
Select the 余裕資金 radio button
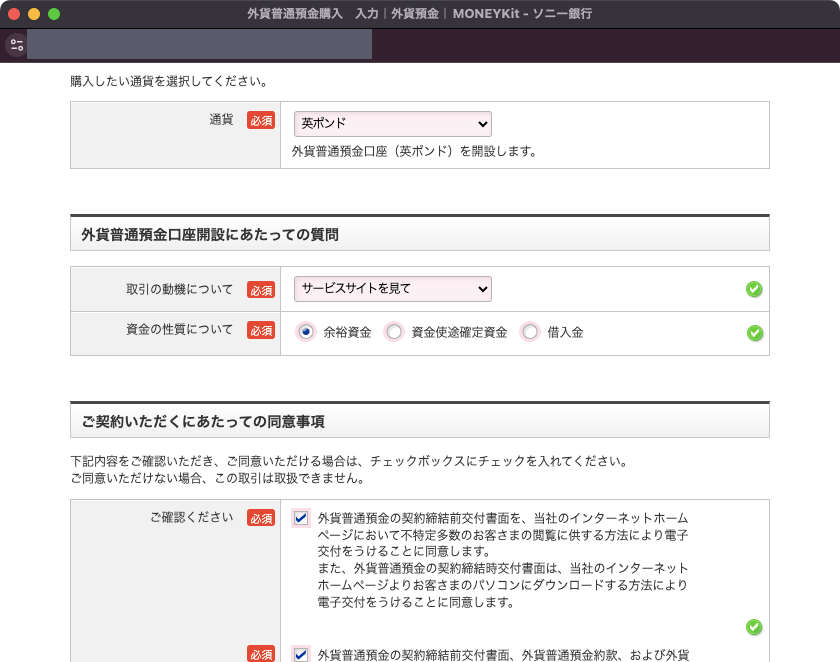(x=306, y=332)
